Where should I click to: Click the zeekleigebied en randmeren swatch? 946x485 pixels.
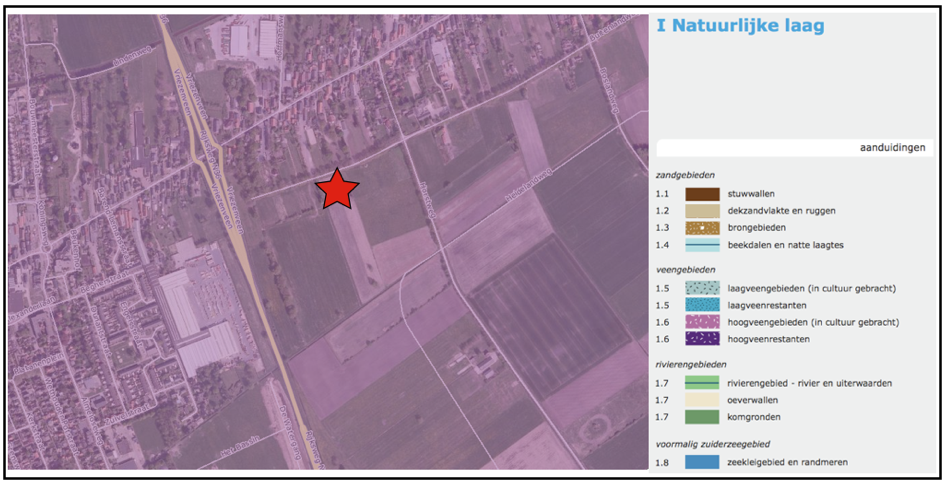[x=702, y=462]
